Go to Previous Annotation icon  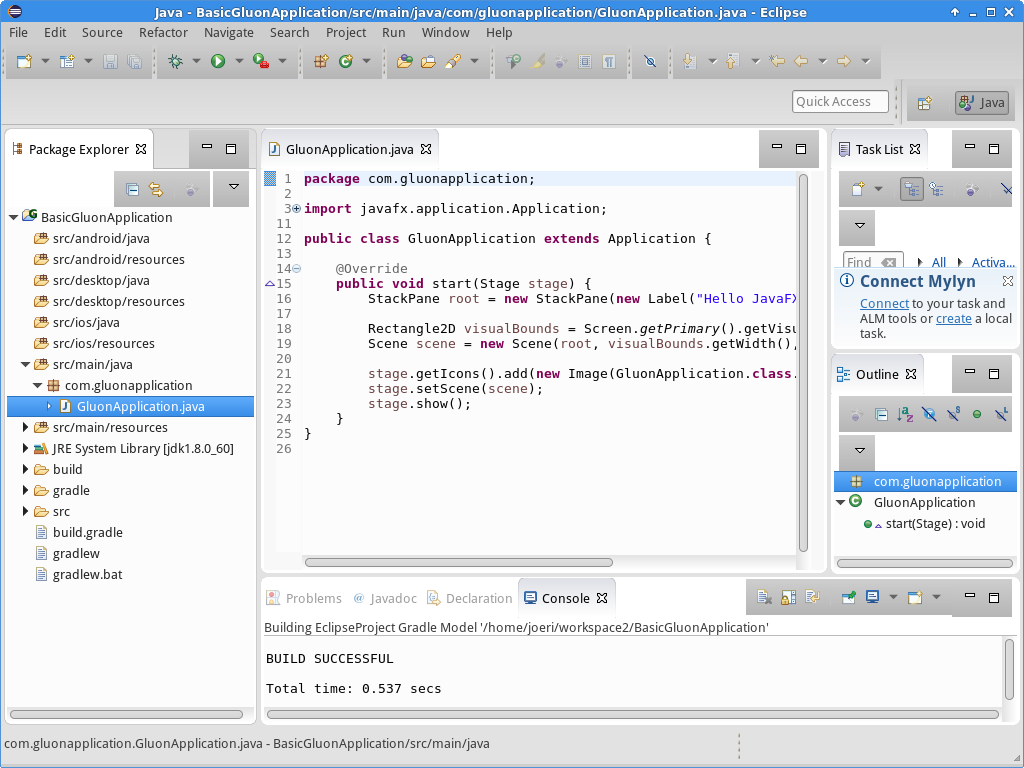[732, 61]
